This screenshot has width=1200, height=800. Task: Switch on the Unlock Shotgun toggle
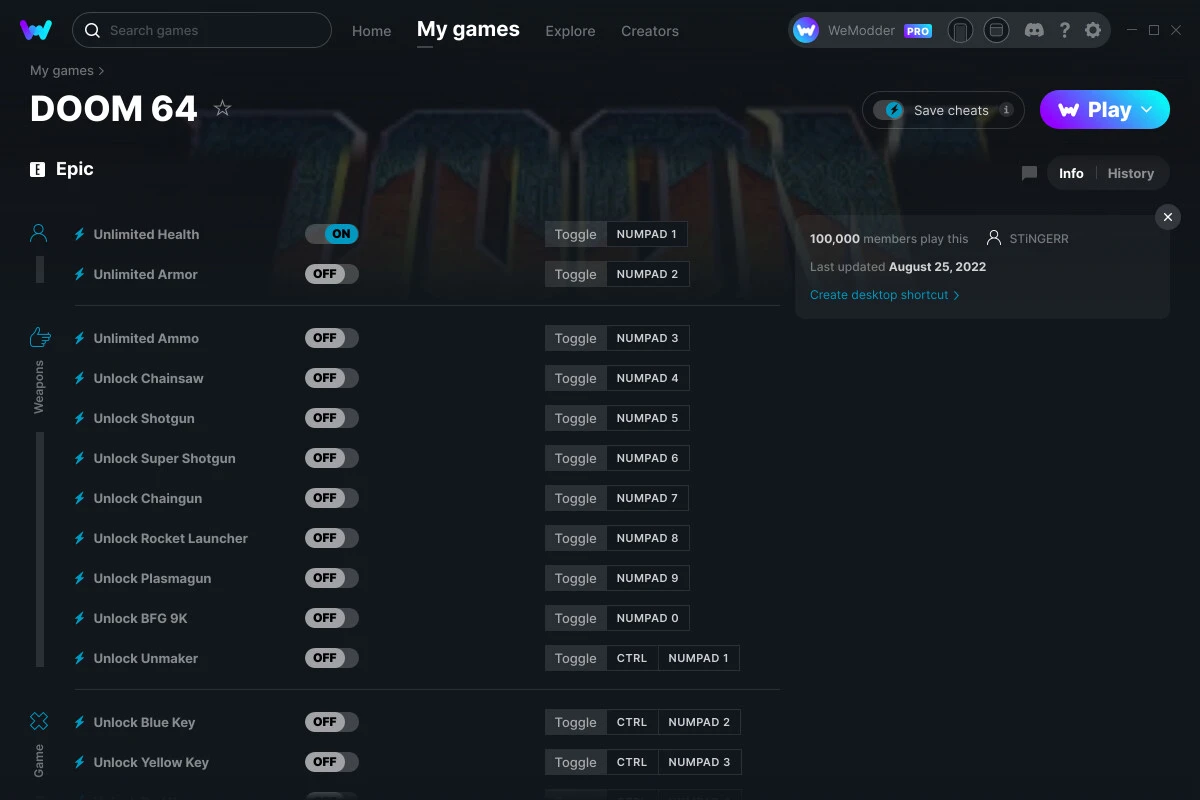(332, 418)
